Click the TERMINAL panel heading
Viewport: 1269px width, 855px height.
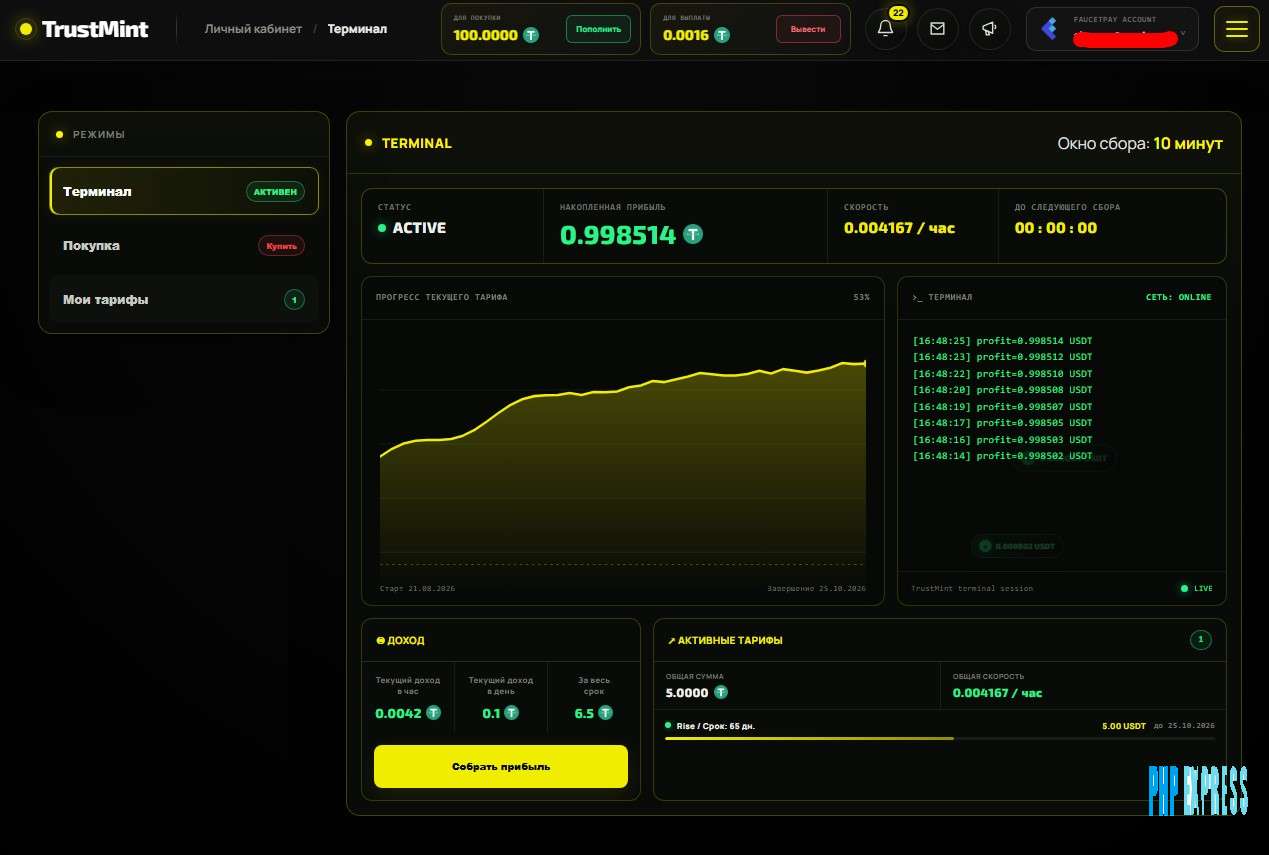click(x=417, y=143)
